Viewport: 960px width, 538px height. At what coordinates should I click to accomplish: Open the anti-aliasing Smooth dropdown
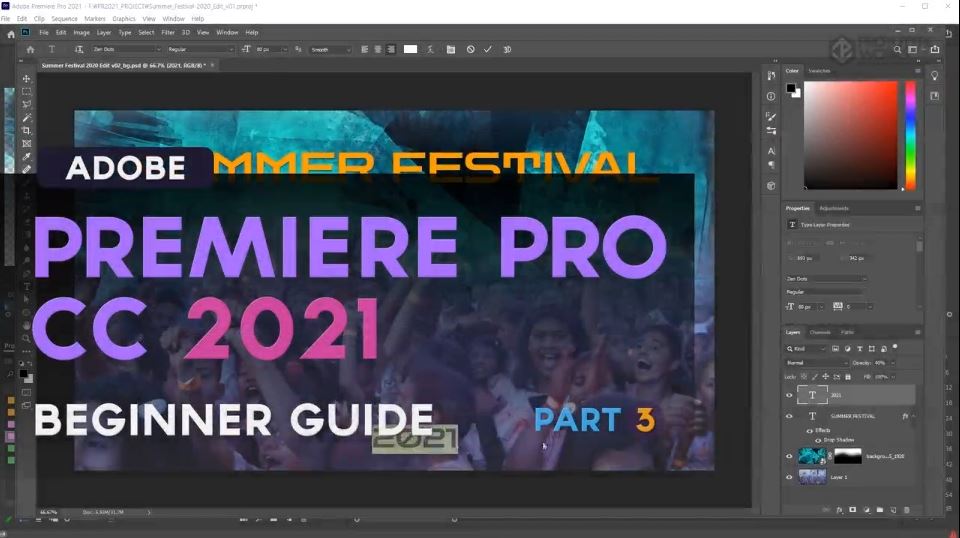pyautogui.click(x=331, y=50)
